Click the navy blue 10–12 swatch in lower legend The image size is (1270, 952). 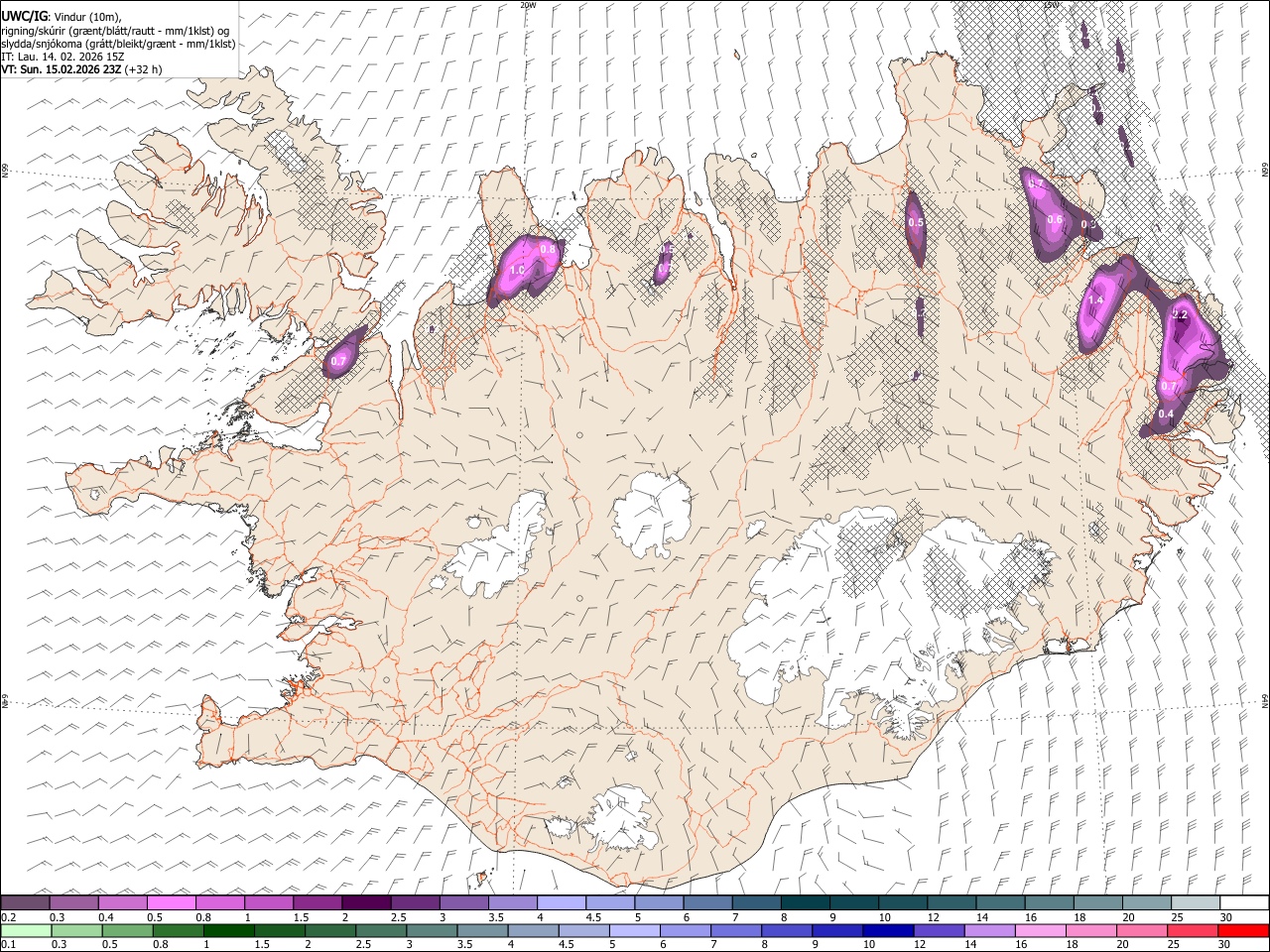(x=889, y=931)
